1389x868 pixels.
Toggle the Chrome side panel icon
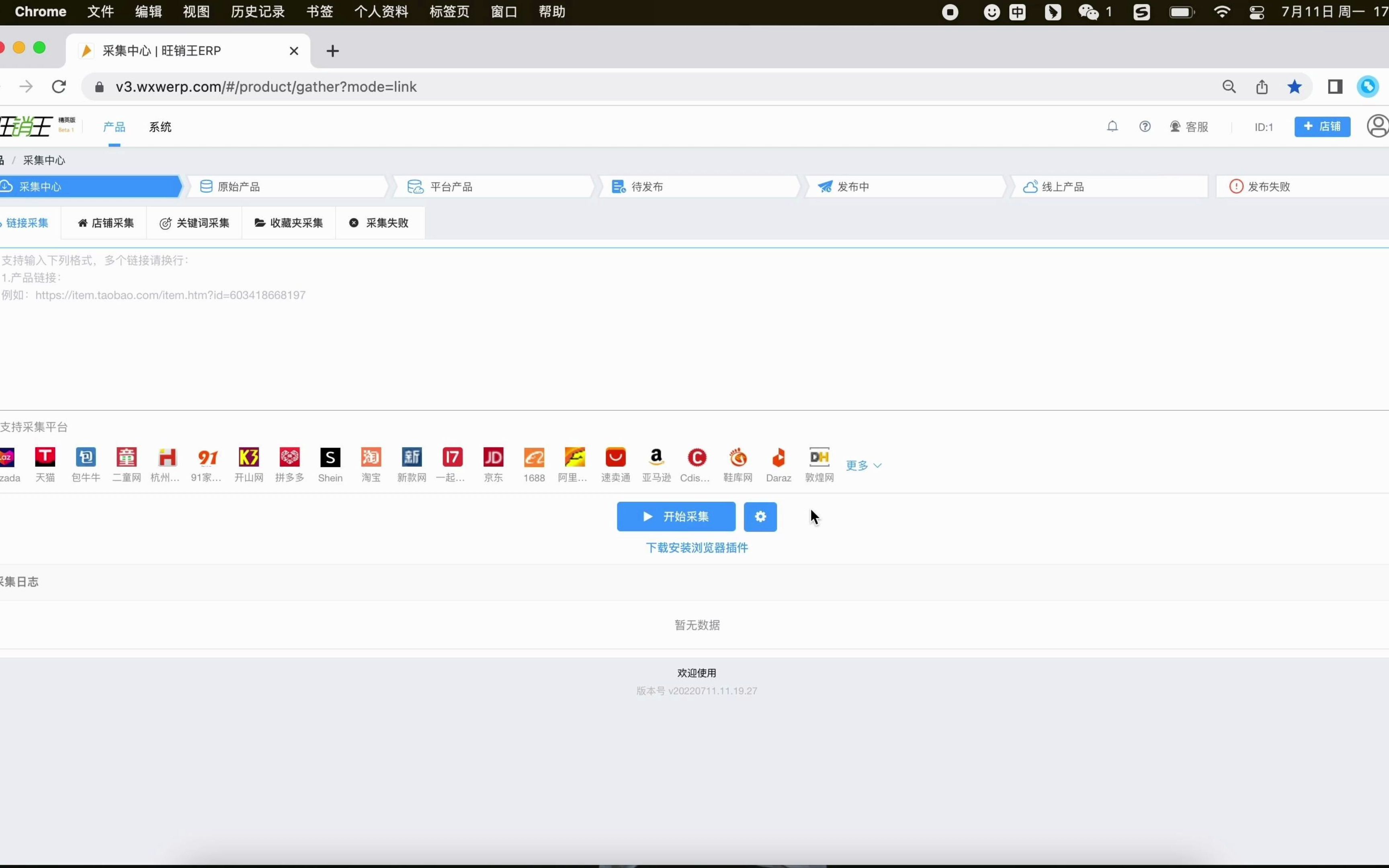[1335, 87]
